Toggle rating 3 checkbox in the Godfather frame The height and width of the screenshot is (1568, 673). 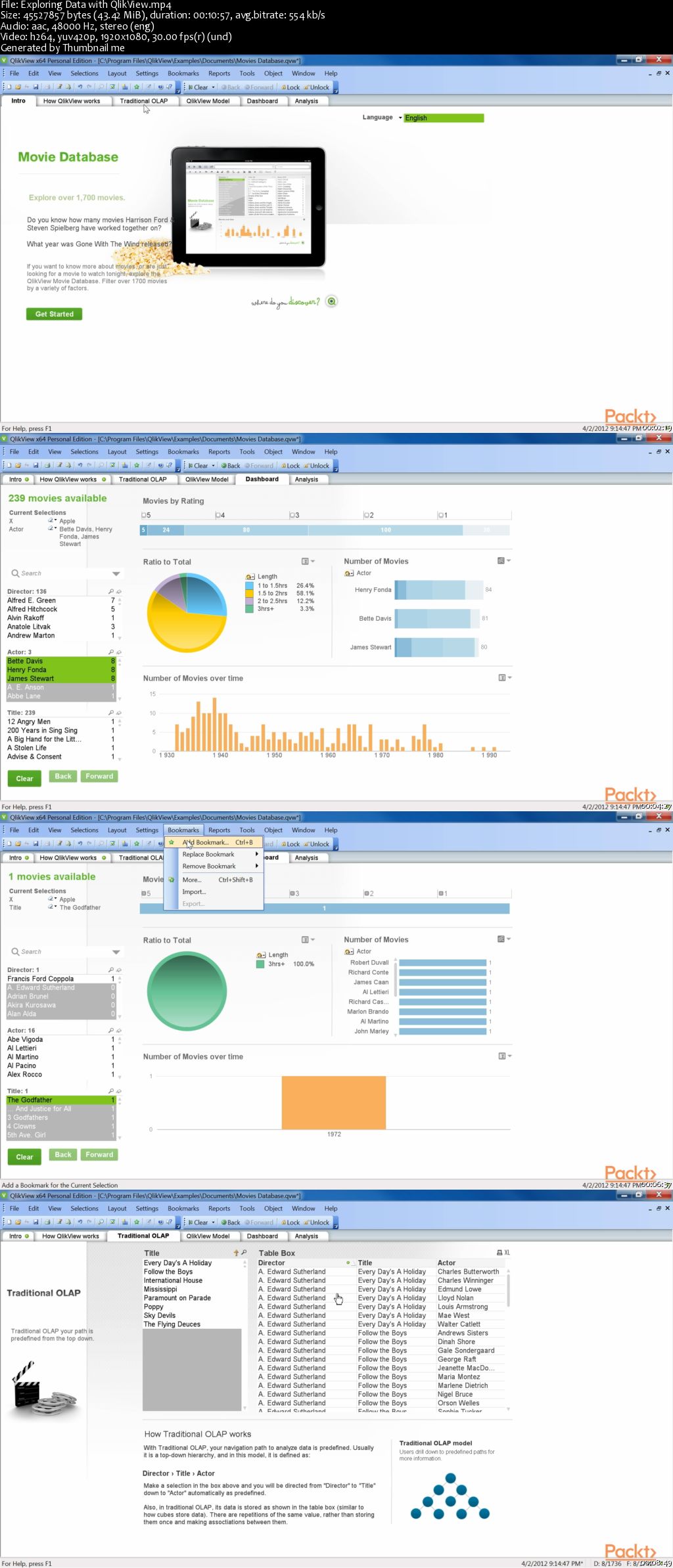click(x=292, y=894)
